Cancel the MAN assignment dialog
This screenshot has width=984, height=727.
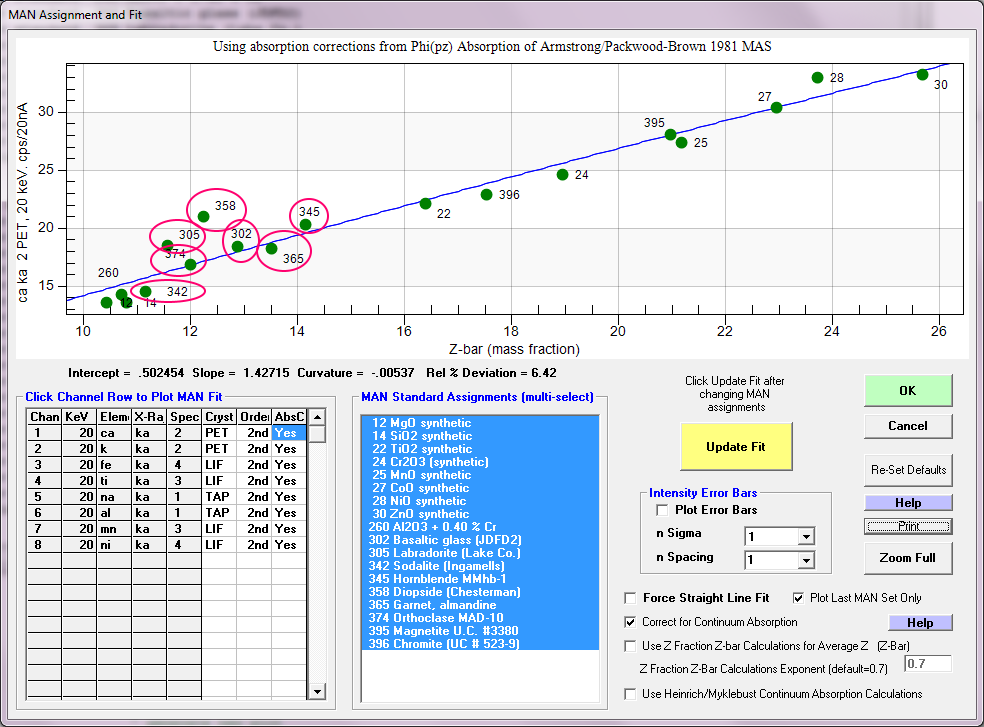(x=907, y=426)
